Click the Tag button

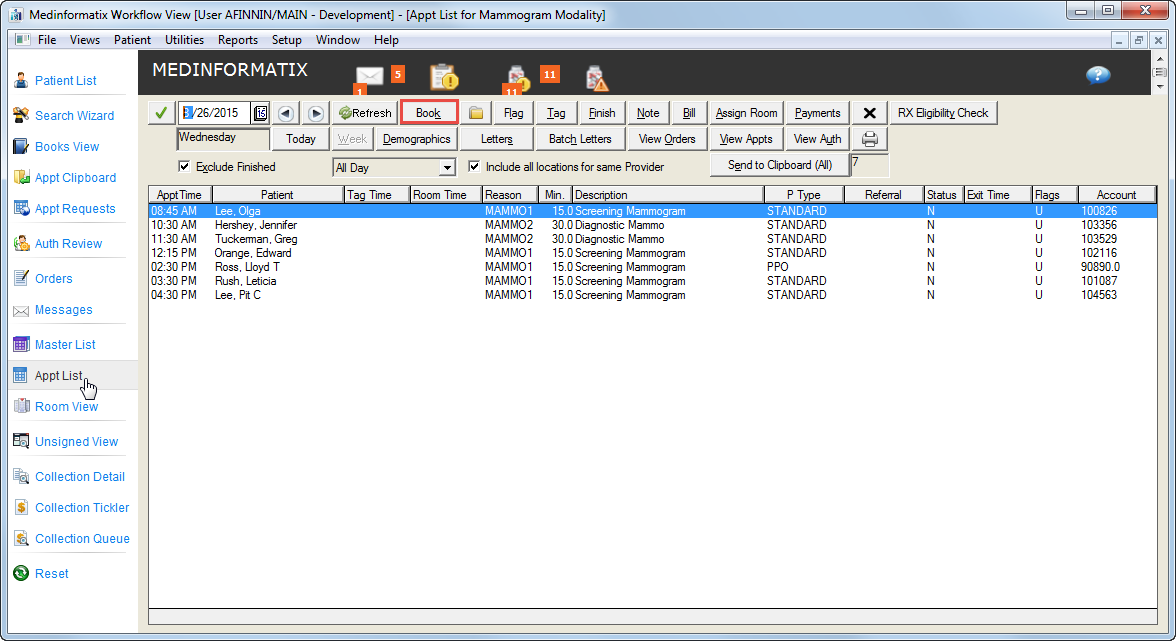pyautogui.click(x=556, y=113)
